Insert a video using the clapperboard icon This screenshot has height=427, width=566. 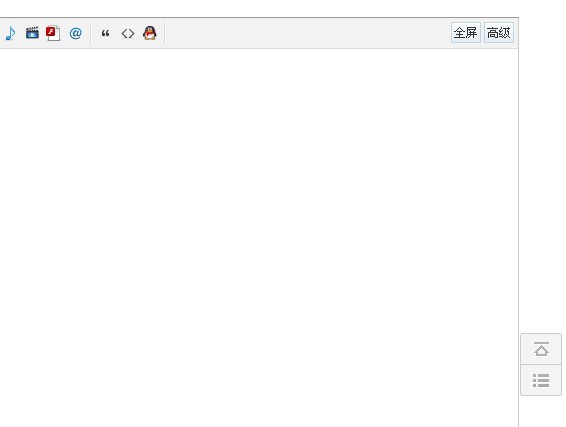click(x=32, y=33)
